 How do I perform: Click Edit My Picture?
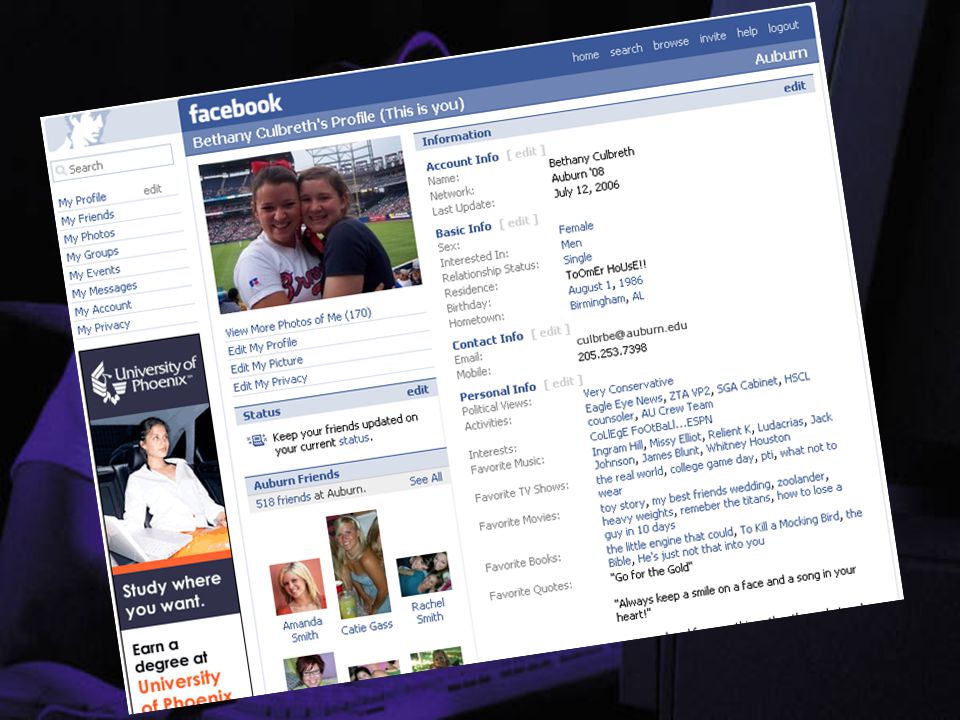click(266, 364)
